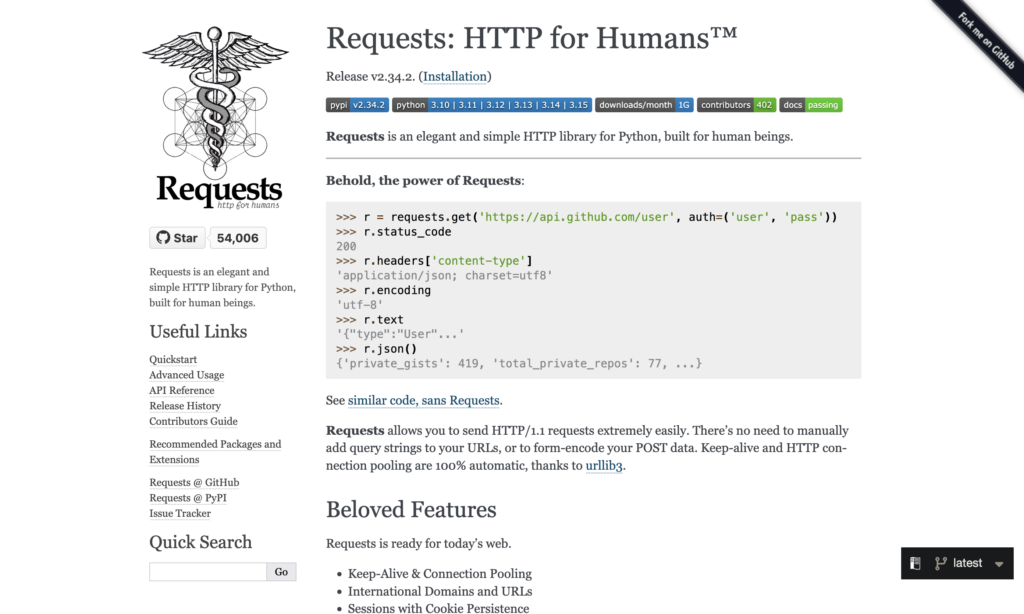
Task: Click International Domains and URLs bullet
Action: (440, 591)
